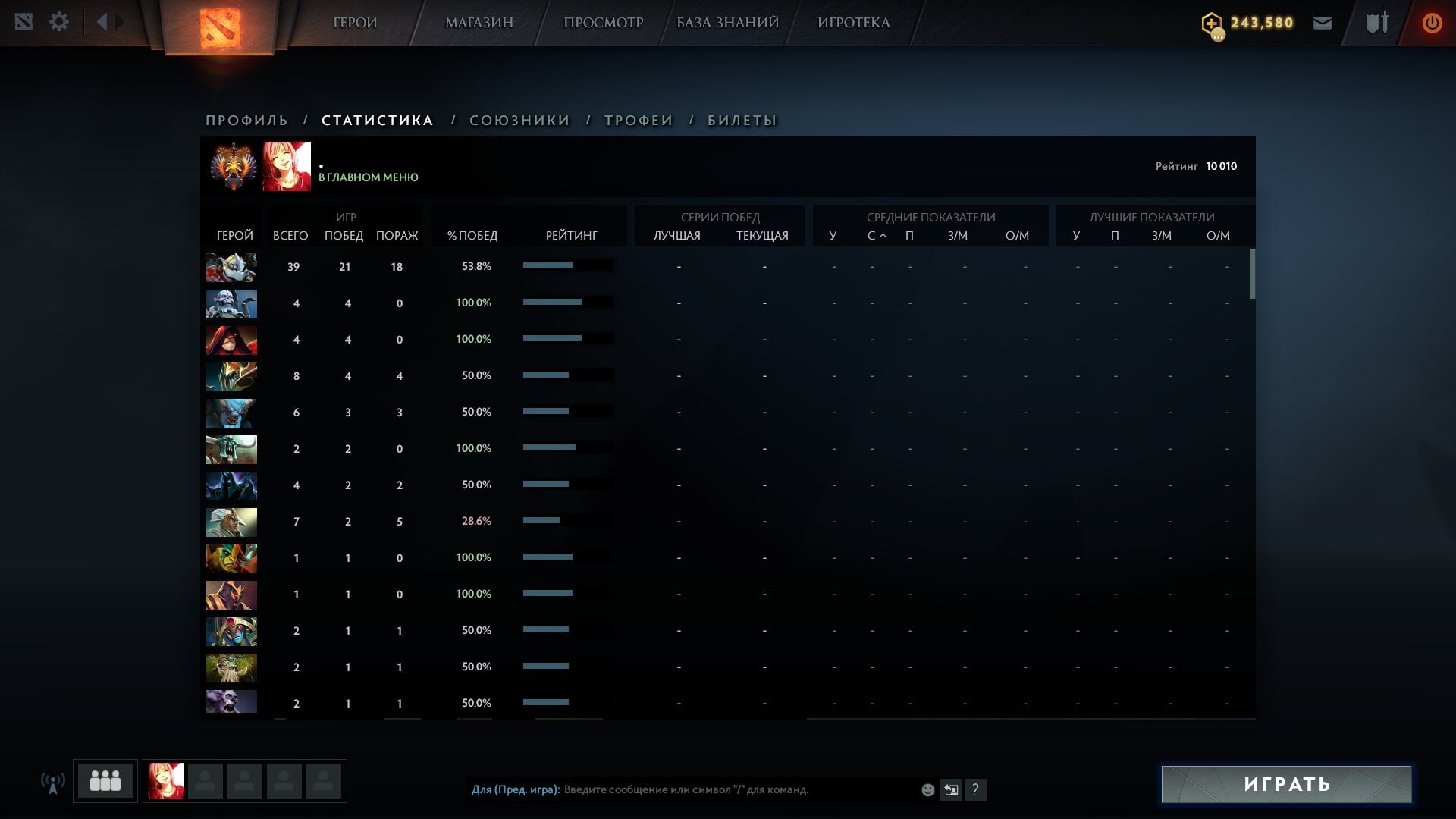Click the chat help question mark button

pos(975,789)
